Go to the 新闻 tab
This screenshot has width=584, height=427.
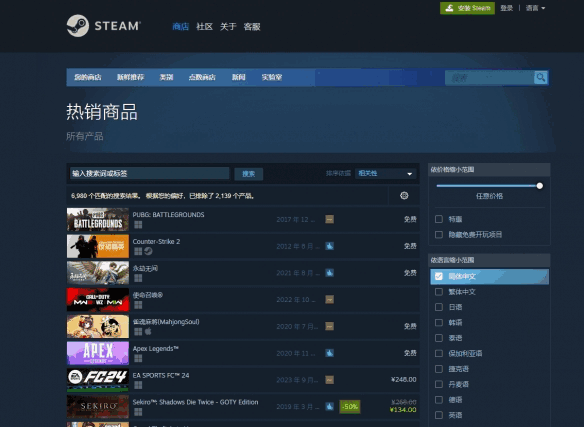coord(239,77)
